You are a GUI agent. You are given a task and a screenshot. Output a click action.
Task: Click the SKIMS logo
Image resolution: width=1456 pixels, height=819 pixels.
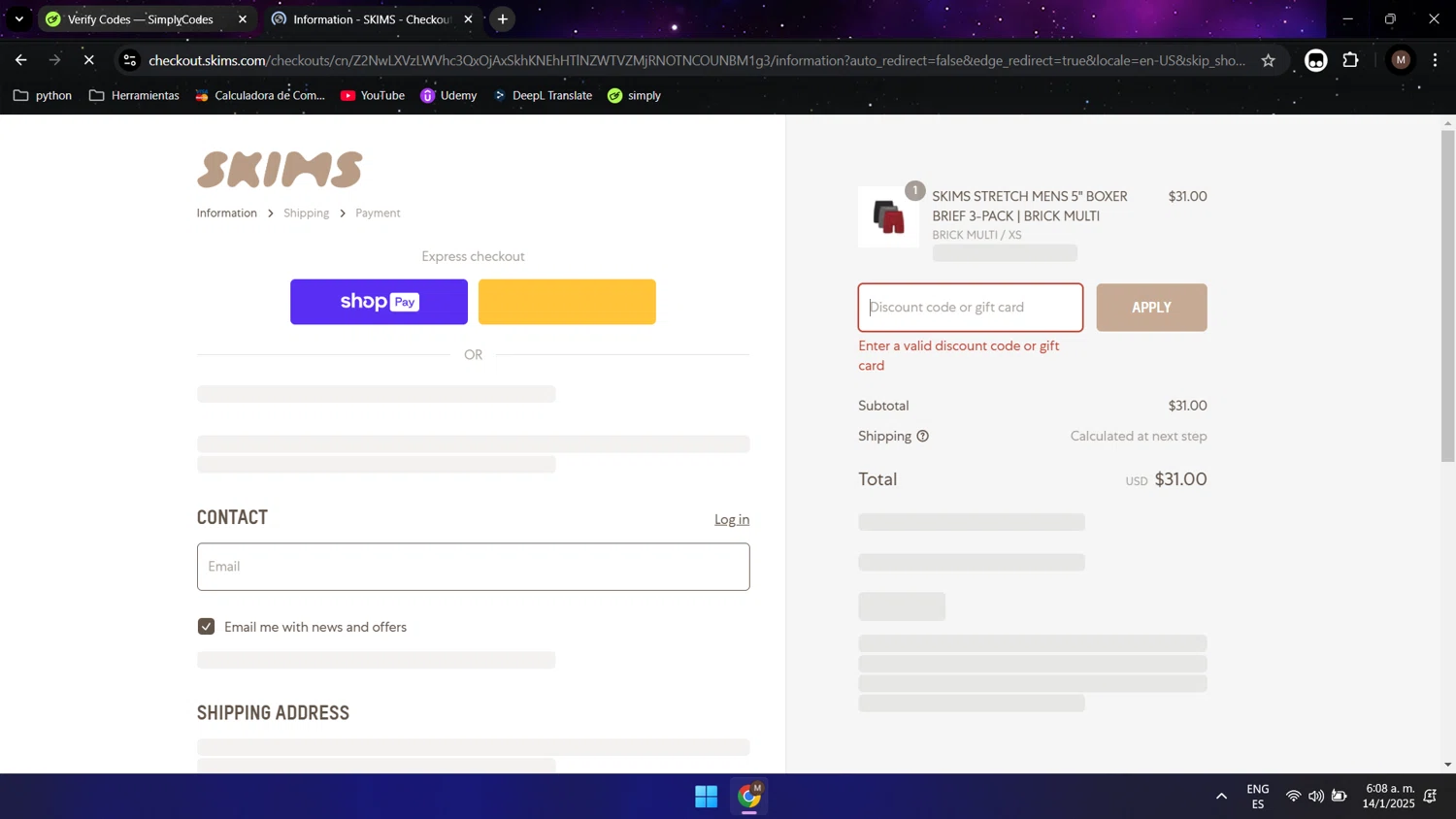pos(280,170)
